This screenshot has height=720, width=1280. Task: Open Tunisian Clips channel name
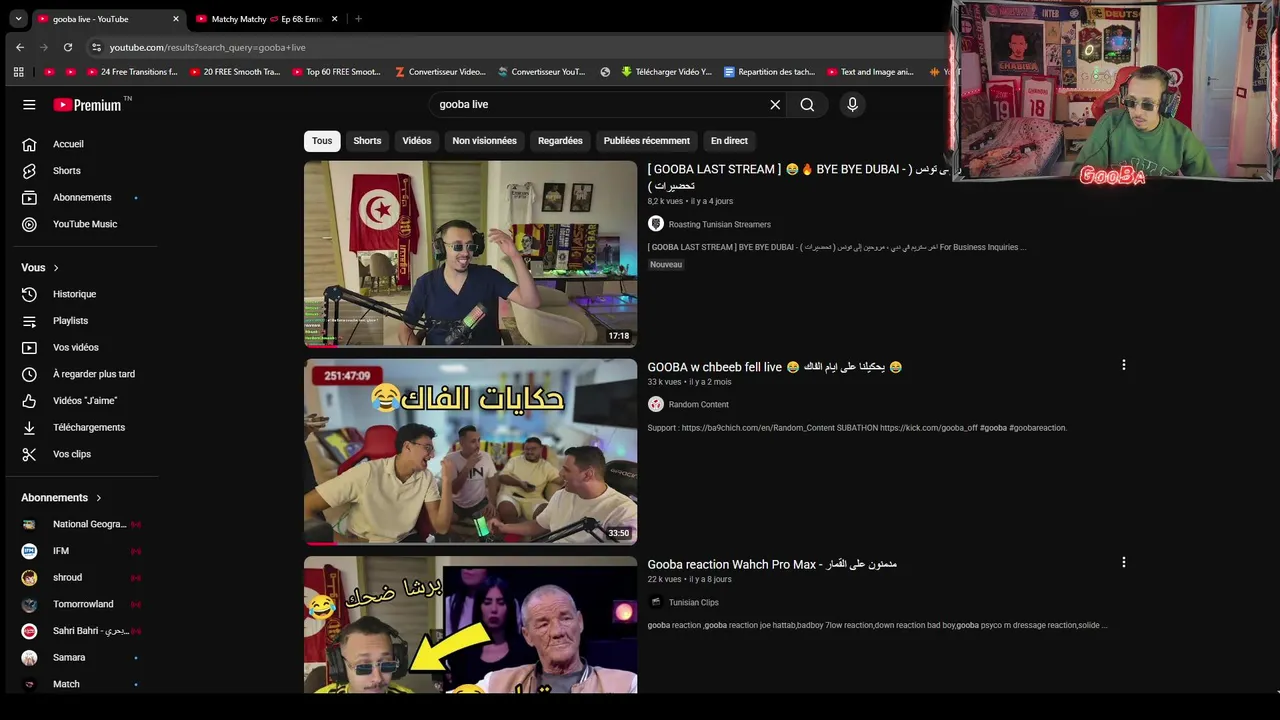[693, 603]
